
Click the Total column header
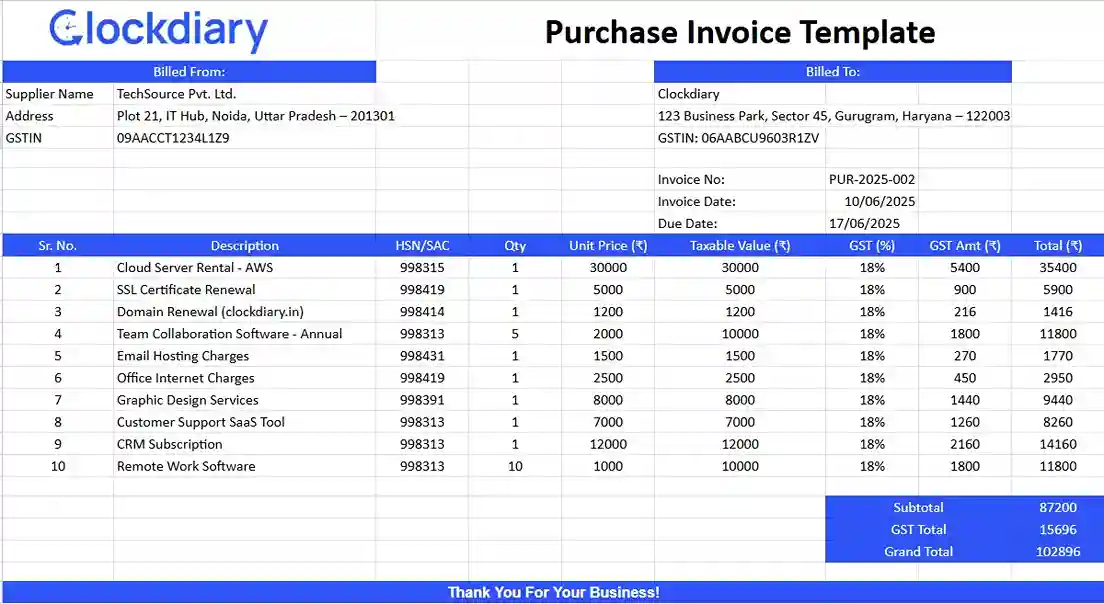click(1058, 246)
